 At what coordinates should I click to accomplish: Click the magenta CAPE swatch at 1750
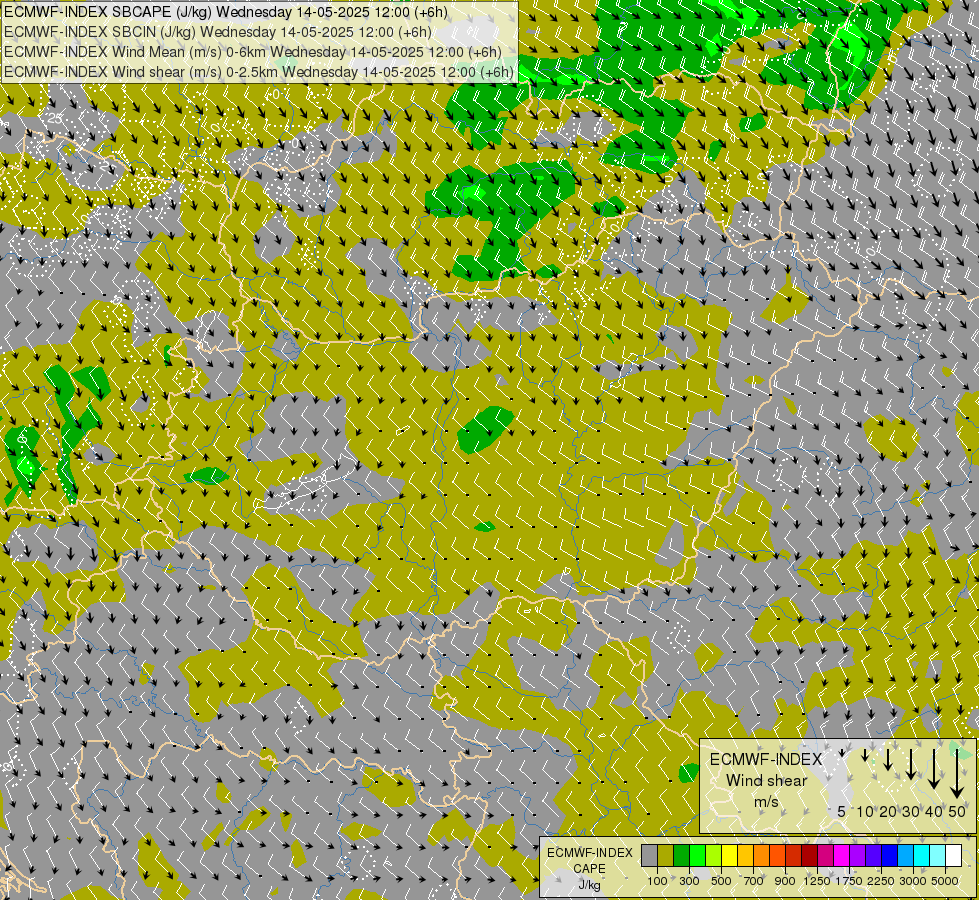842,855
